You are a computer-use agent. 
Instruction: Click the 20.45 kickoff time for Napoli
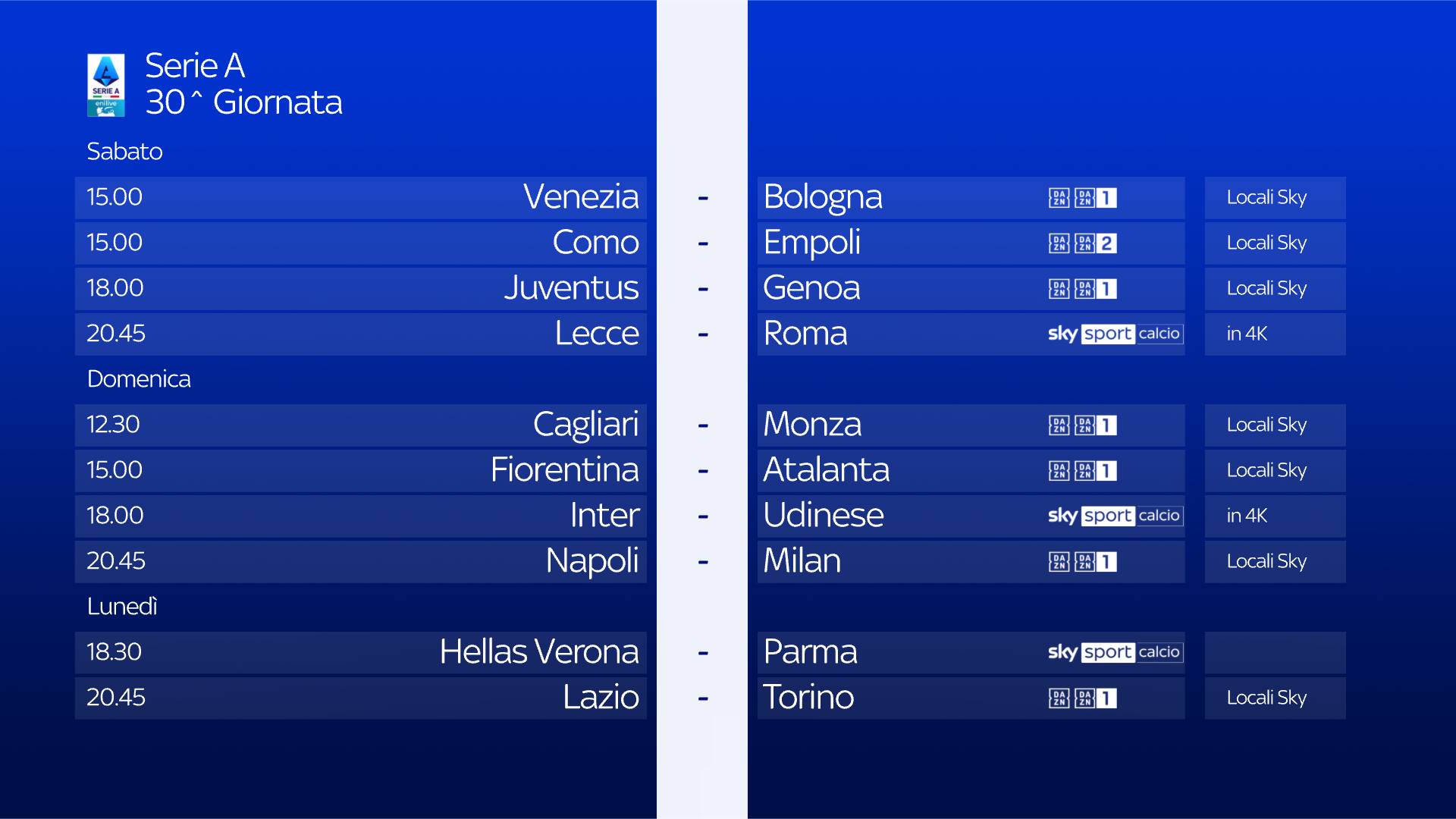[115, 561]
